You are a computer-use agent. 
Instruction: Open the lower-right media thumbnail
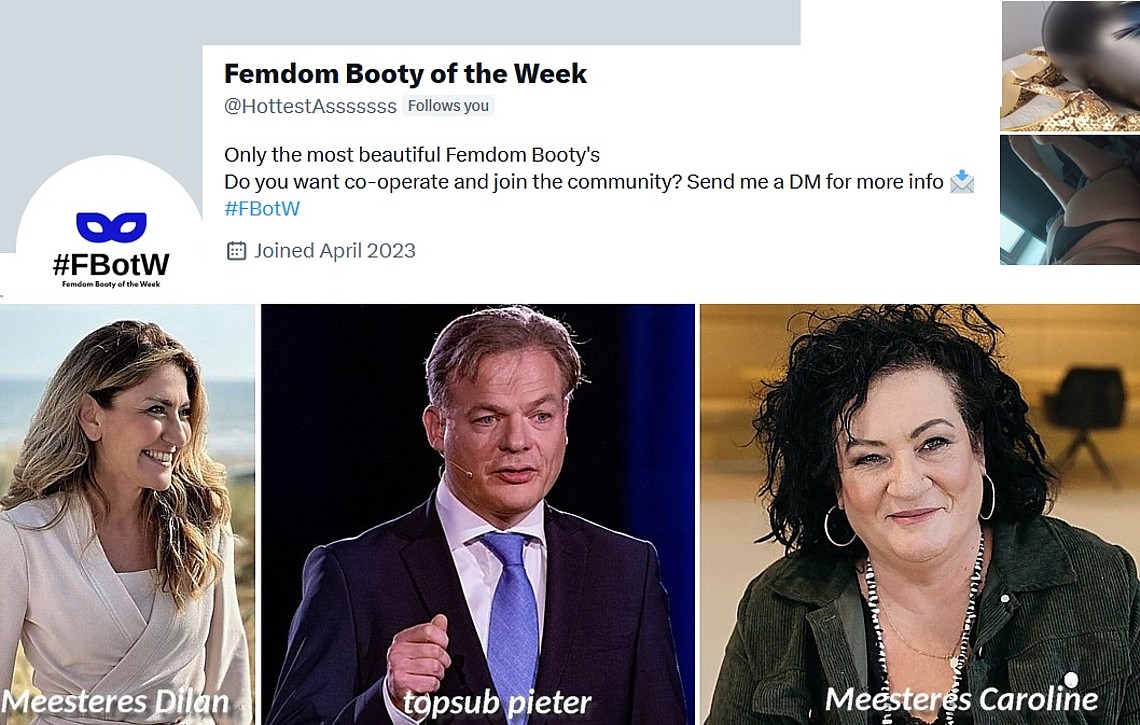coord(1069,200)
